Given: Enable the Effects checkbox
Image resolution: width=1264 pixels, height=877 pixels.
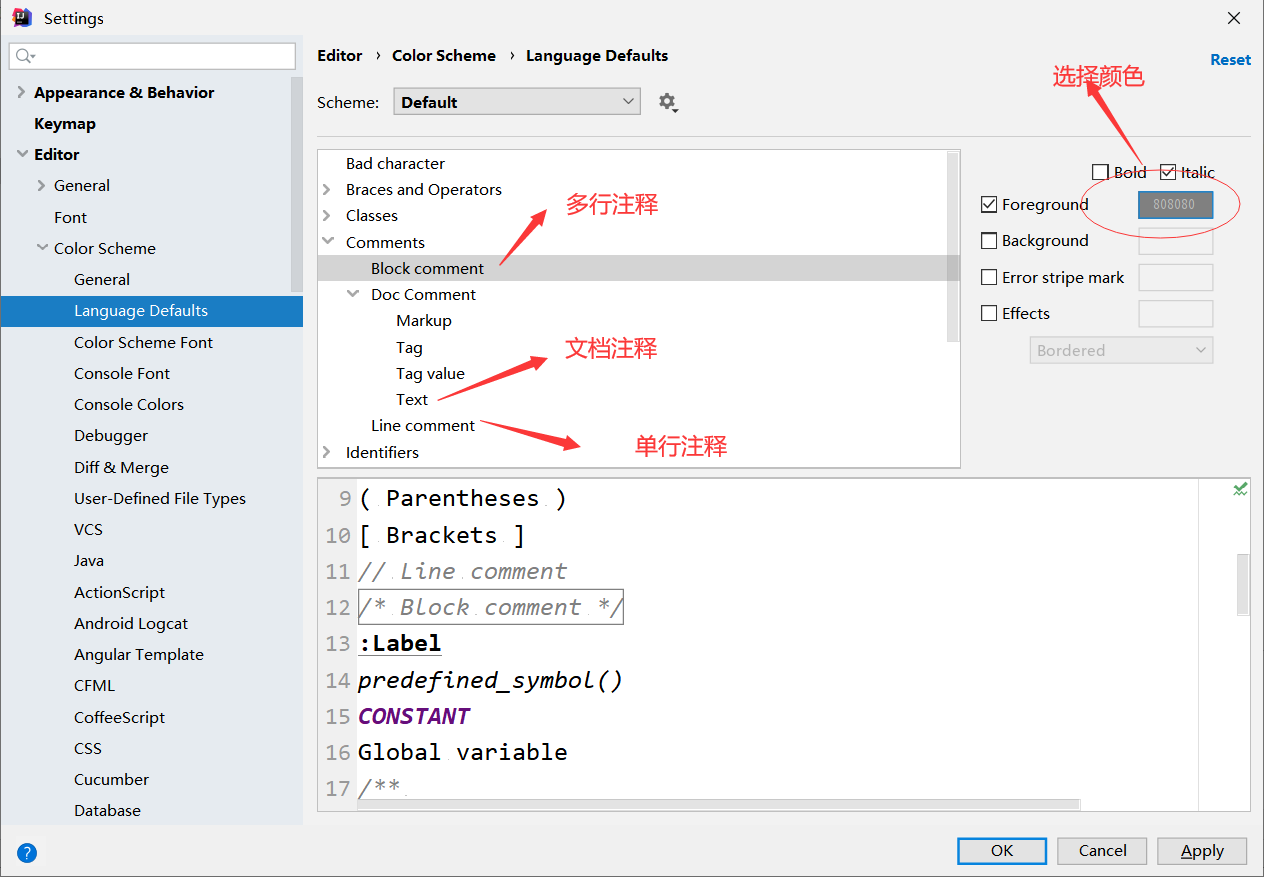Looking at the screenshot, I should click(989, 313).
